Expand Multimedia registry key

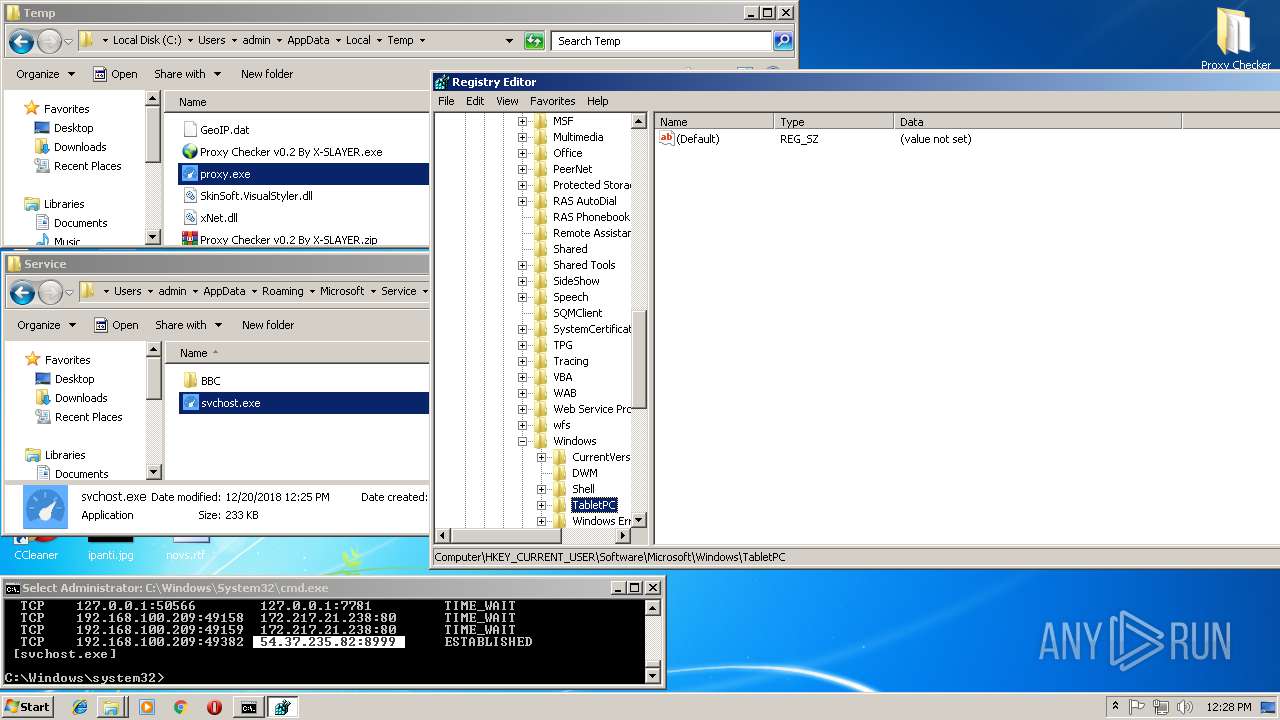522,137
